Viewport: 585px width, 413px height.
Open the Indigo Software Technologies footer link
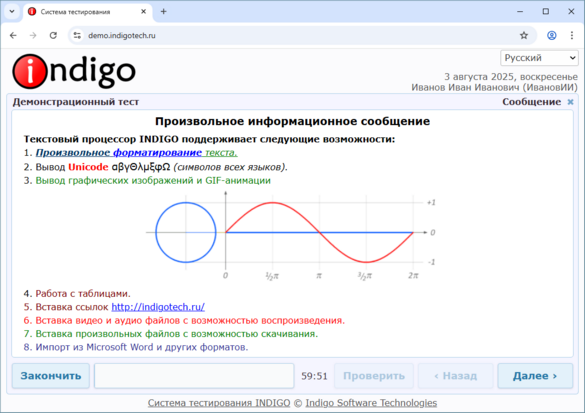tap(371, 403)
